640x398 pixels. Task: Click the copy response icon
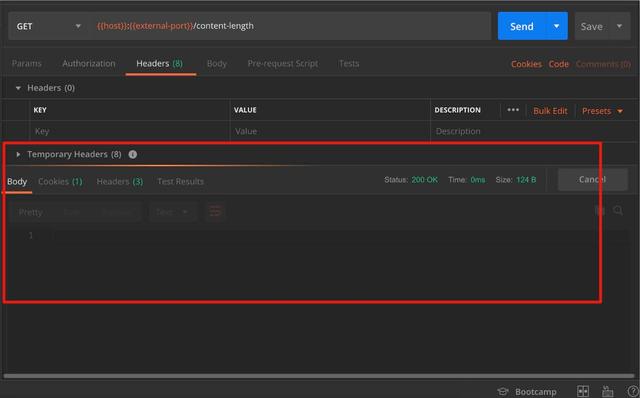point(600,211)
